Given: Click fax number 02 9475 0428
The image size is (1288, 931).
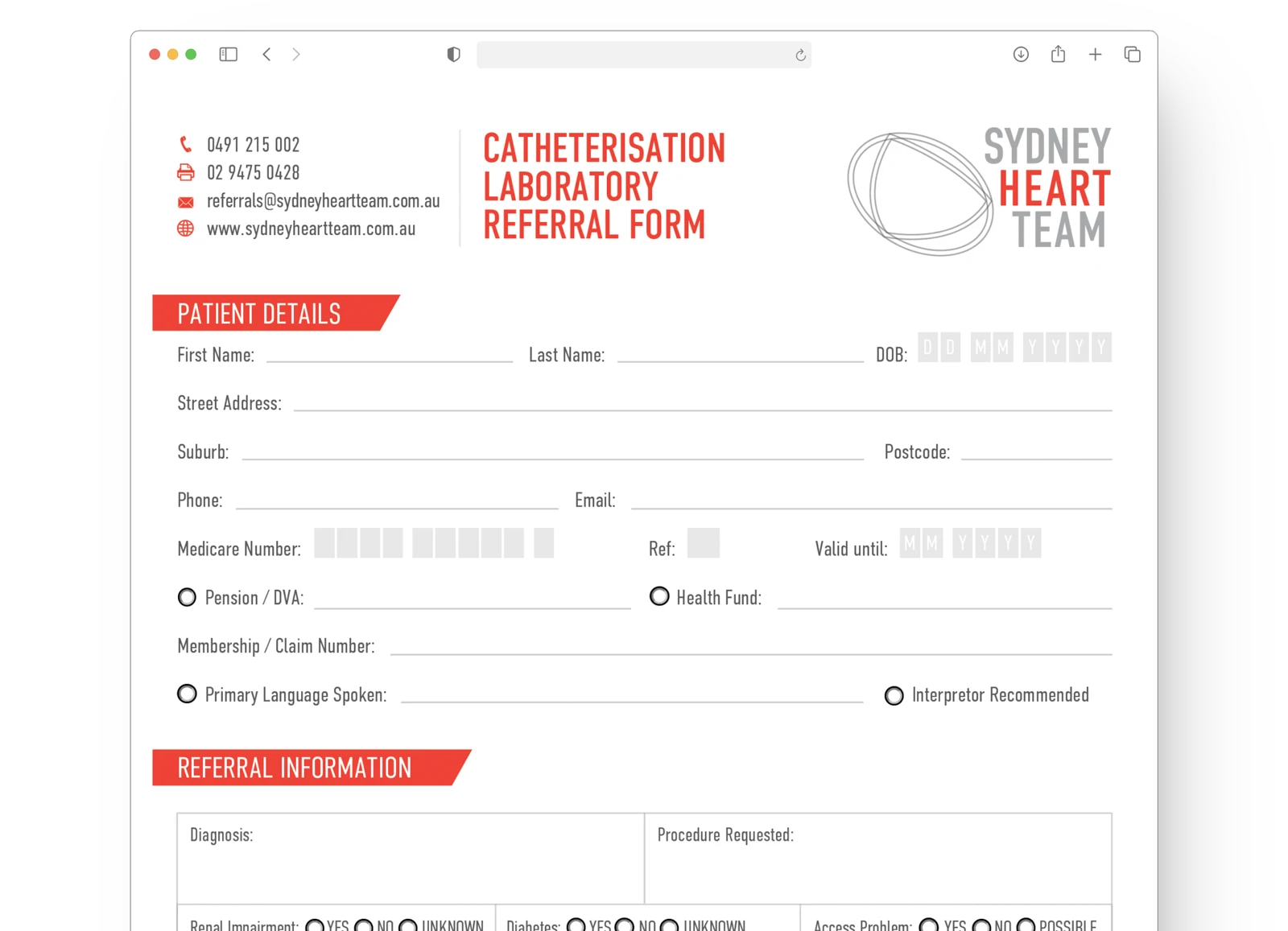Looking at the screenshot, I should click(253, 172).
